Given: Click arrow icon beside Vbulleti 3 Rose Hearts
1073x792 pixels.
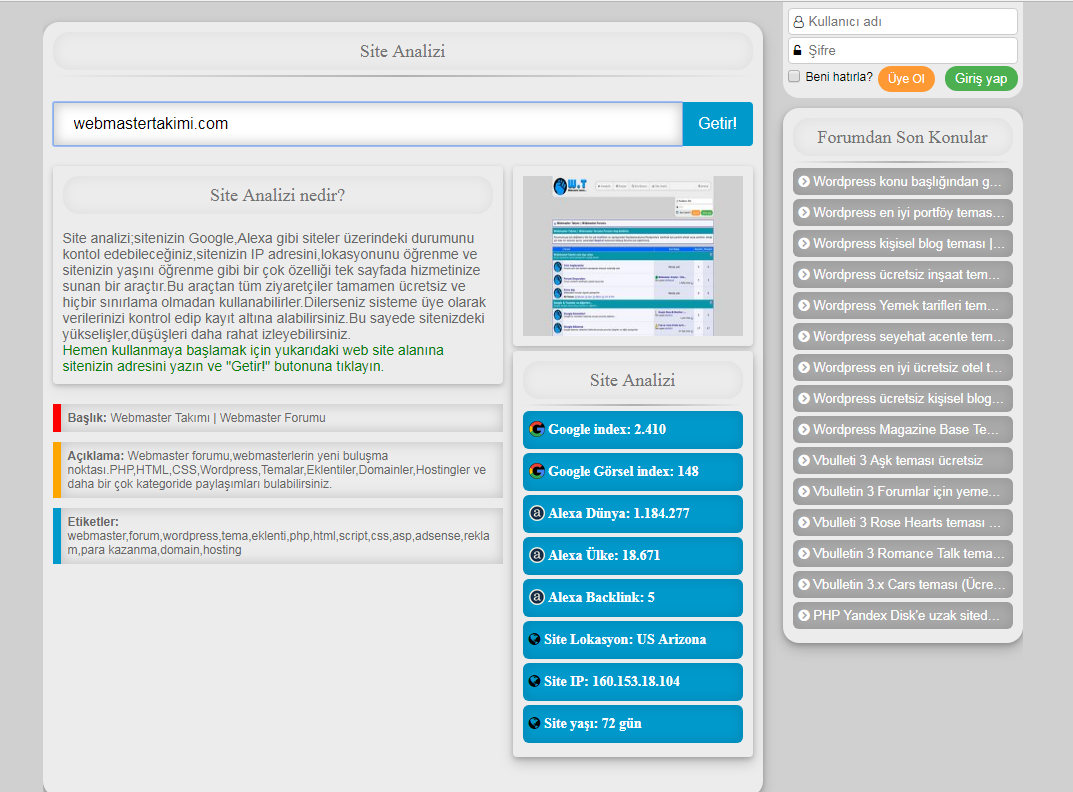Looking at the screenshot, I should 804,522.
